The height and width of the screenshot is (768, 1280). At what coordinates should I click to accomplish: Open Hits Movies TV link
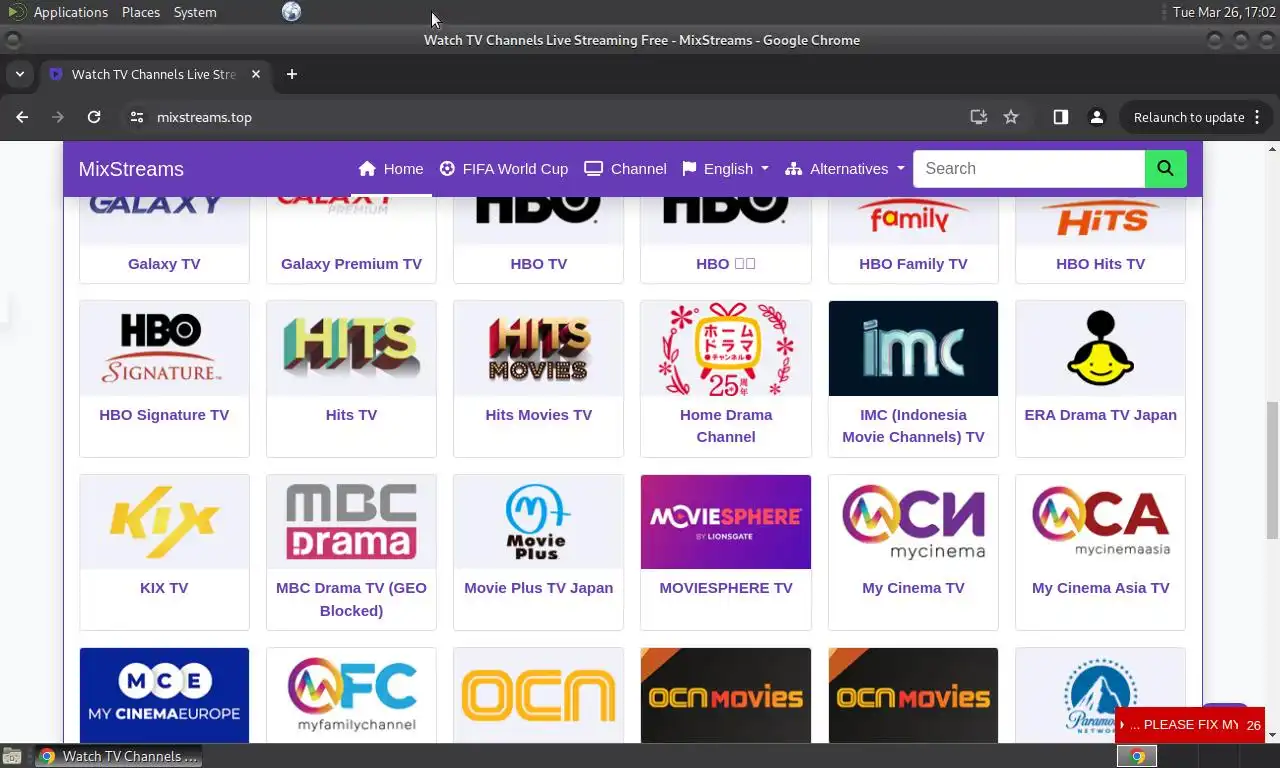(x=538, y=415)
